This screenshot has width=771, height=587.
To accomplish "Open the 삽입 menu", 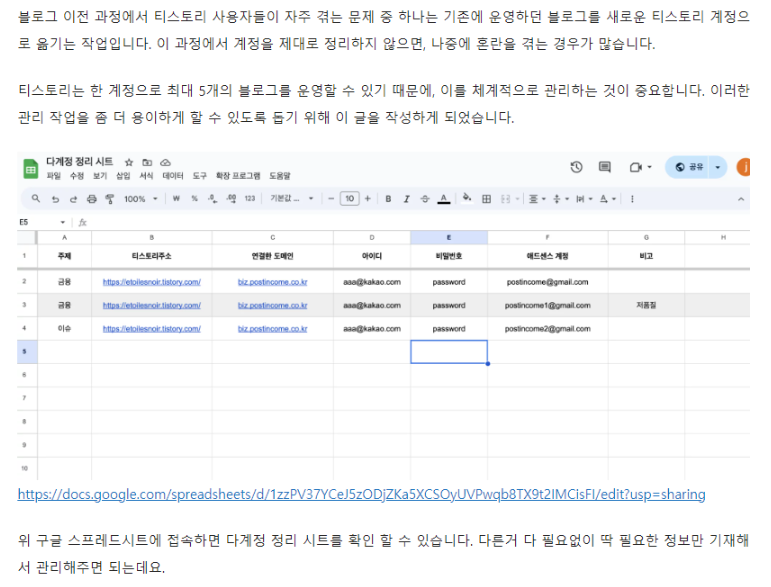I will 123,176.
